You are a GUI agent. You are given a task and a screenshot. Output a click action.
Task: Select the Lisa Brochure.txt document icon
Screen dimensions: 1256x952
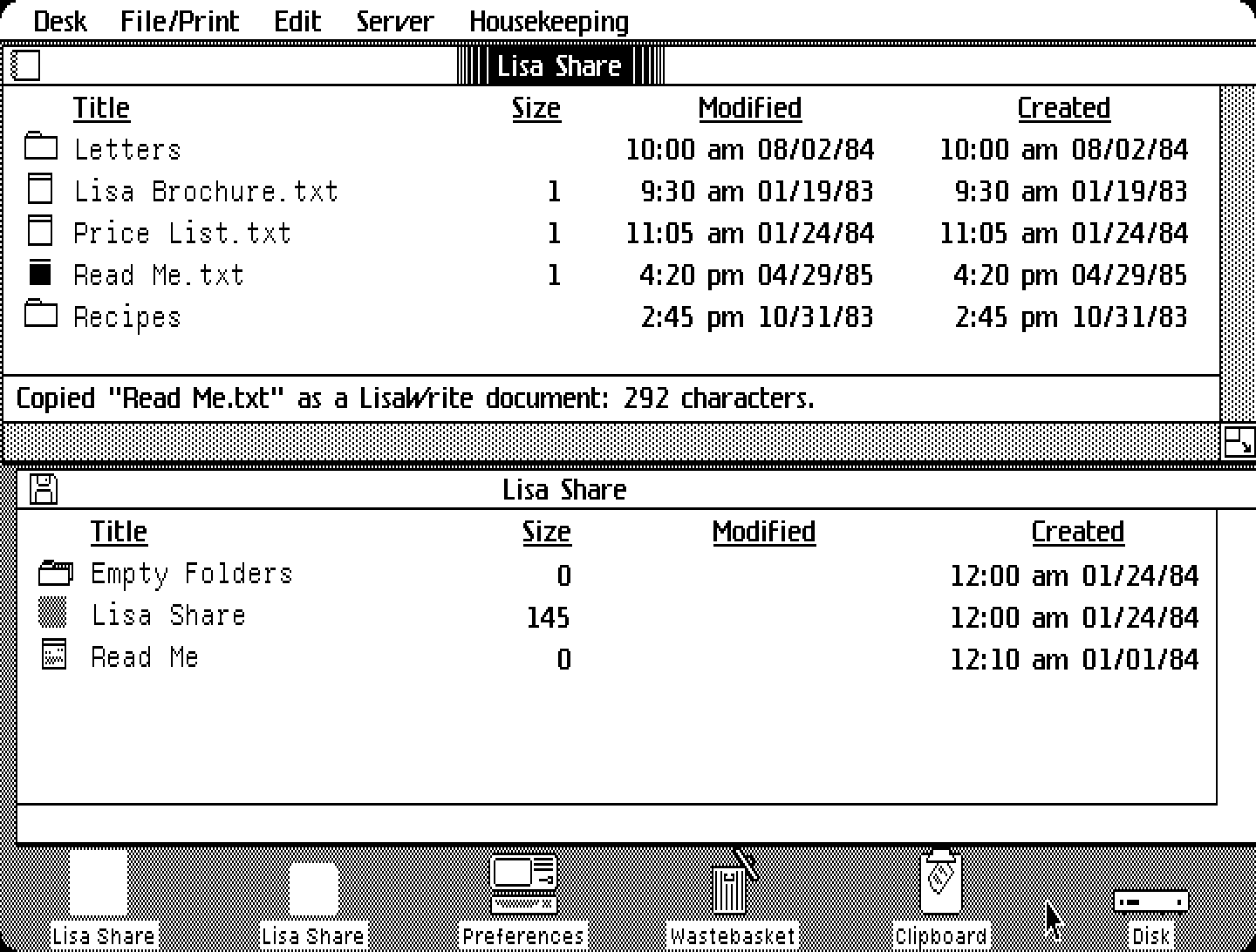point(40,189)
